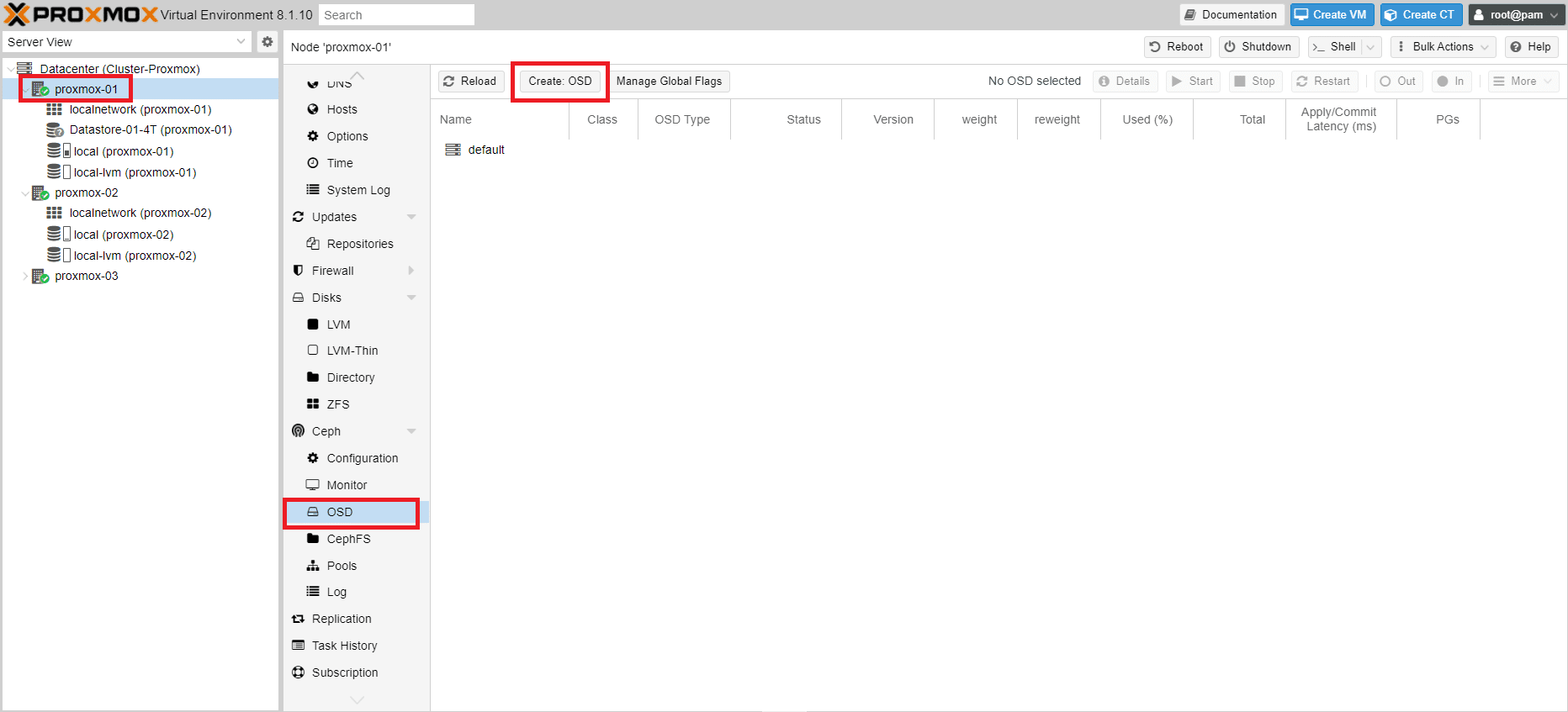This screenshot has width=1568, height=712.
Task: Click the proxmox-03 node server icon
Action: [x=40, y=276]
